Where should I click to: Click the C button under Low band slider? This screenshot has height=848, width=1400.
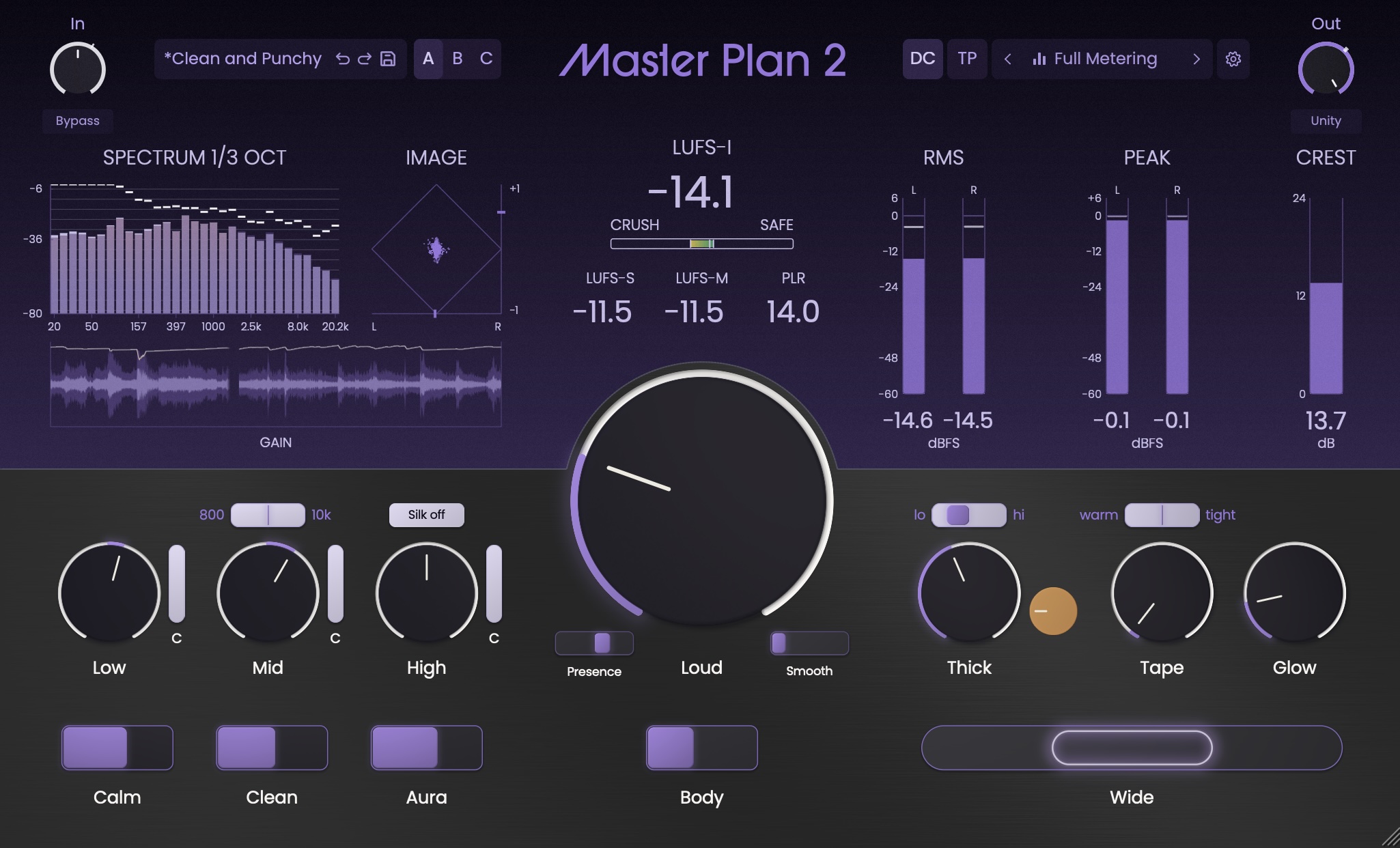point(176,638)
